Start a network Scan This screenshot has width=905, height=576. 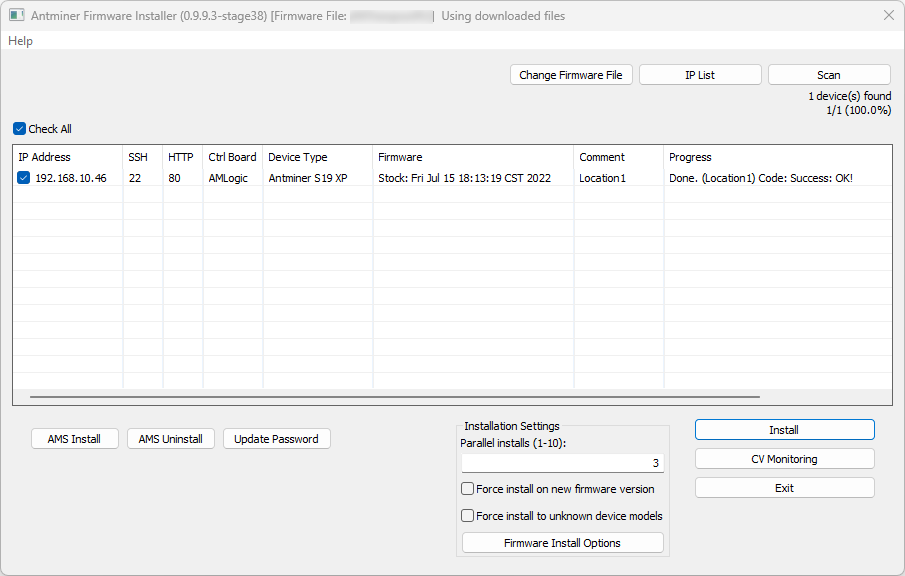(x=829, y=75)
